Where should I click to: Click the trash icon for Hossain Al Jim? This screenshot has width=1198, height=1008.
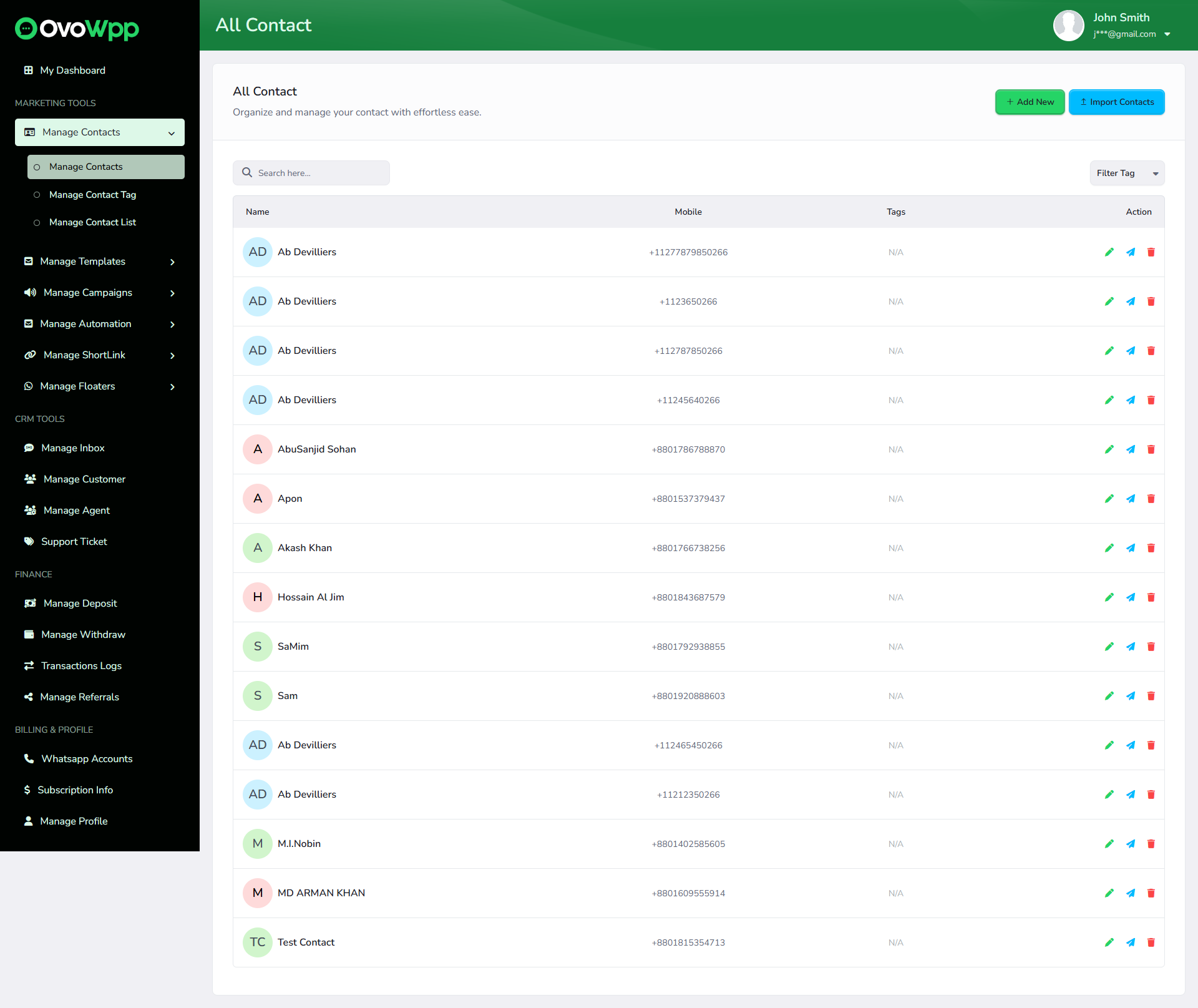coord(1151,597)
